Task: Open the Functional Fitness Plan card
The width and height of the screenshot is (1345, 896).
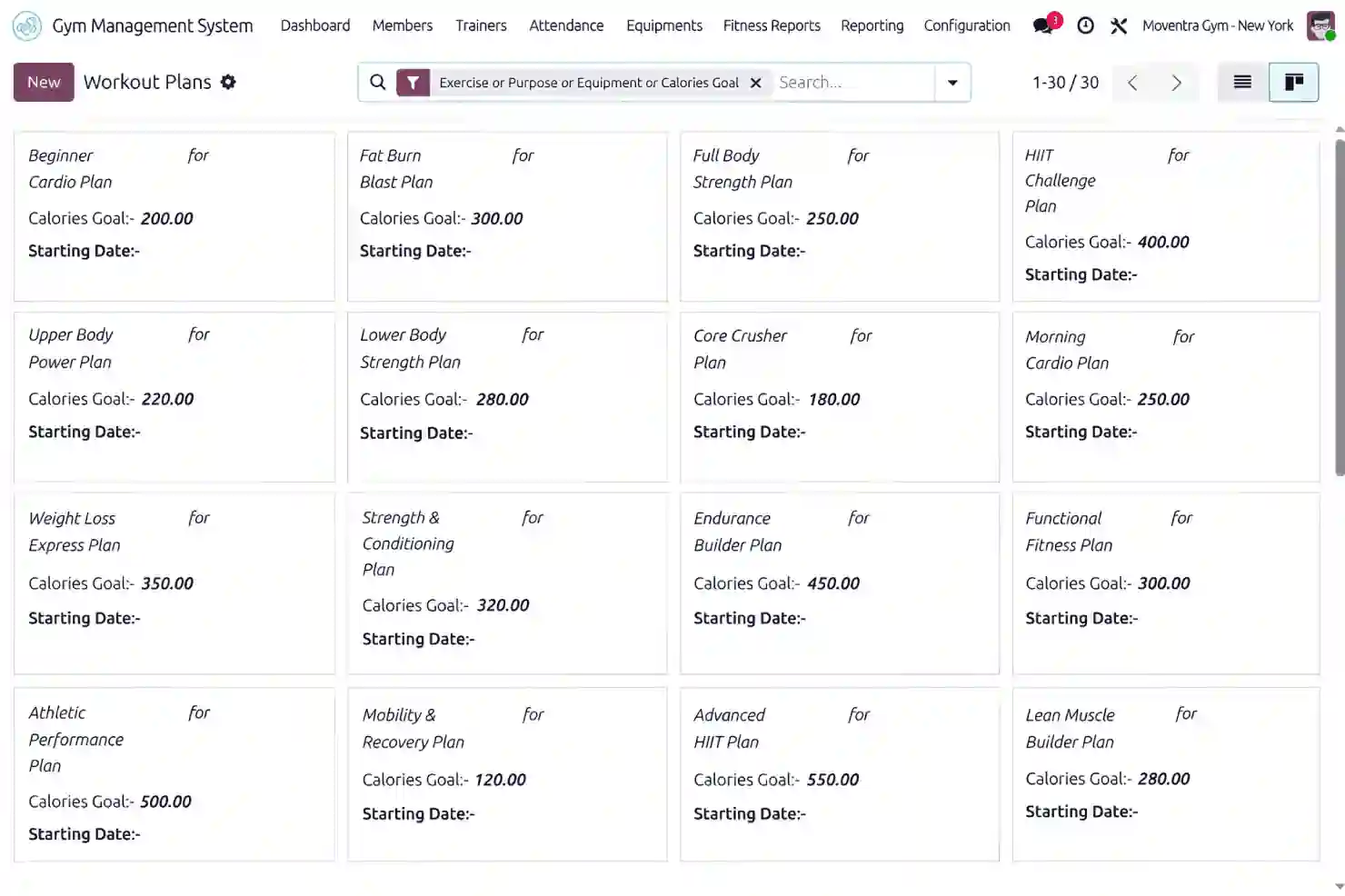Action: [x=1166, y=583]
